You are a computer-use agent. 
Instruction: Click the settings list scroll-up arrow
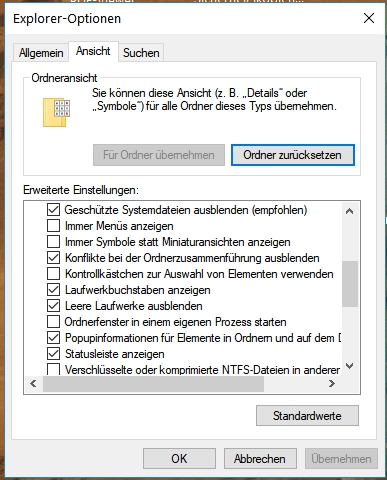pos(350,211)
